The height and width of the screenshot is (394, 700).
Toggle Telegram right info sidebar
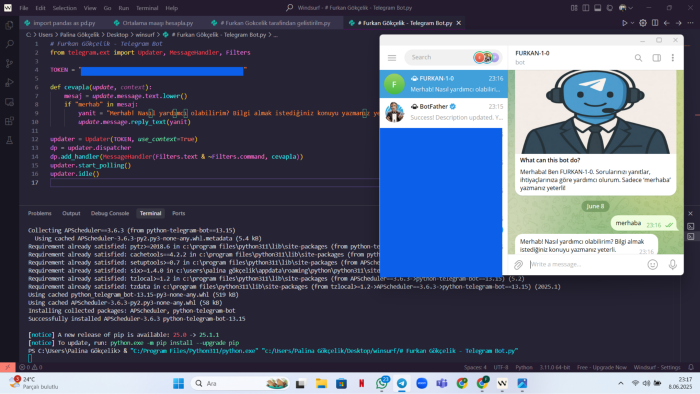click(657, 58)
